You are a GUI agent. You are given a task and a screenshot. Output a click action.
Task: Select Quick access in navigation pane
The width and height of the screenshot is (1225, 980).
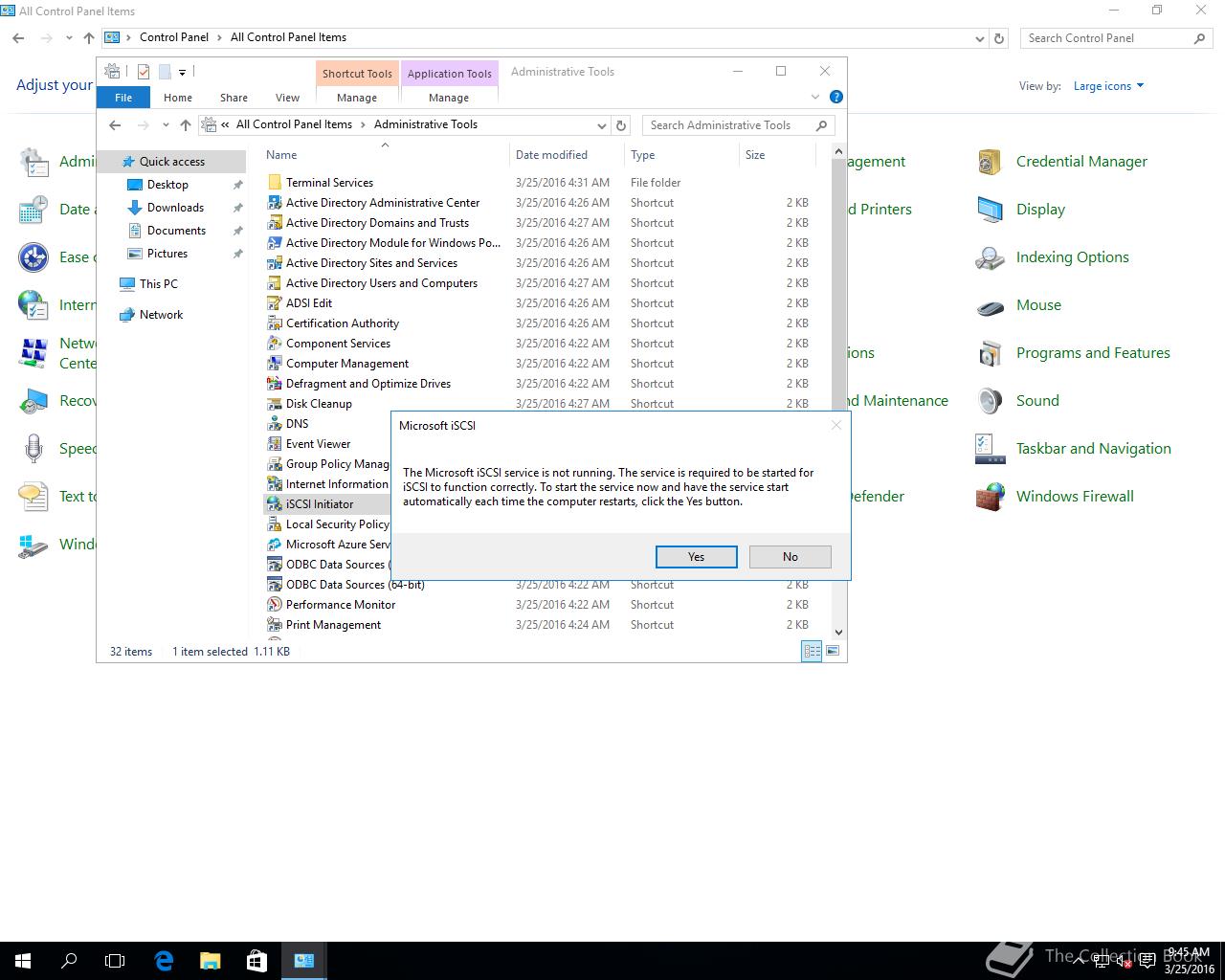tap(172, 162)
